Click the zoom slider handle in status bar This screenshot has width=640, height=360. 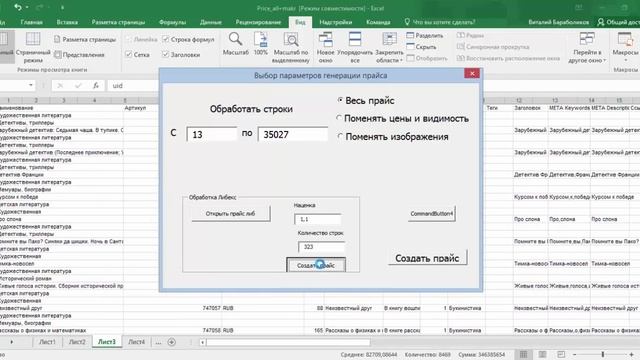tap(603, 354)
